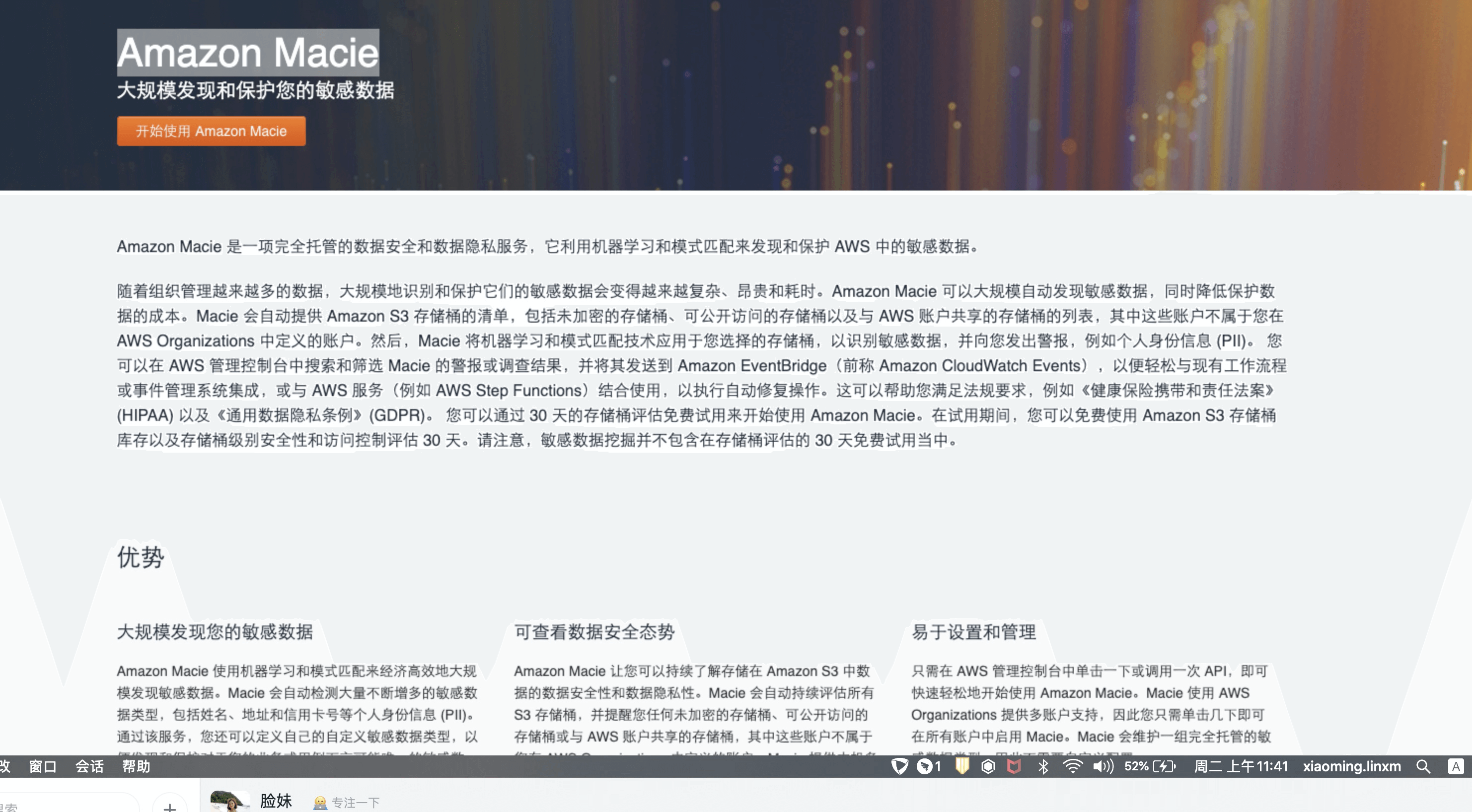Open Spotlight search magnifier icon

point(1423,766)
